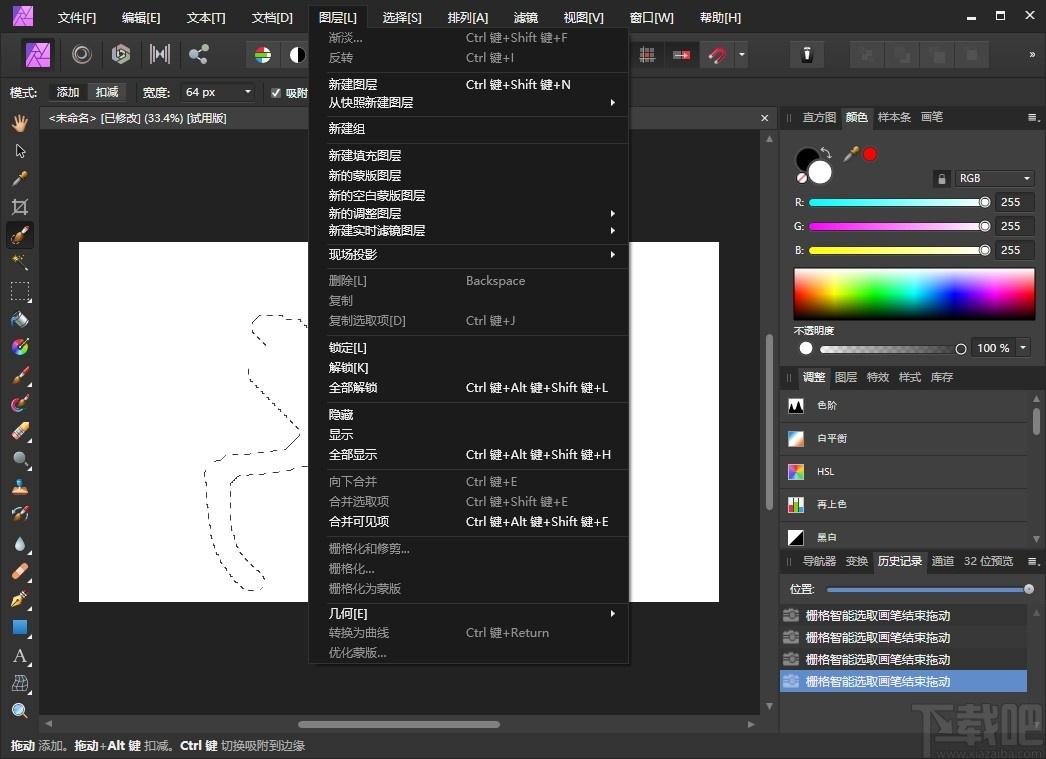Select the Move arrow tool
The image size is (1046, 759).
pyautogui.click(x=20, y=151)
